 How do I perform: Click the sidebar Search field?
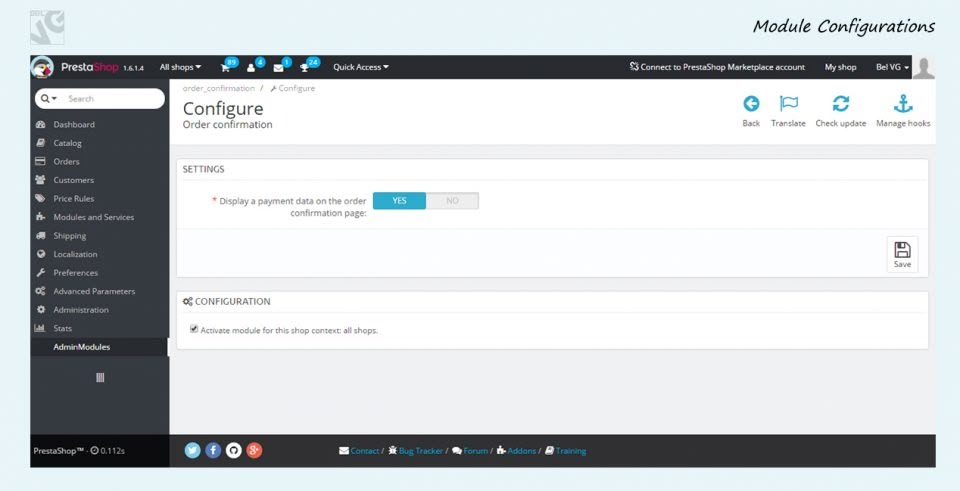click(x=110, y=98)
